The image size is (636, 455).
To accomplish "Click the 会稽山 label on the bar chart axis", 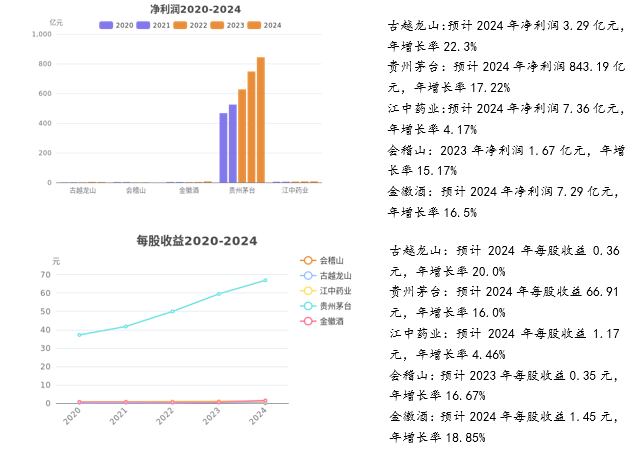I will pyautogui.click(x=136, y=190).
